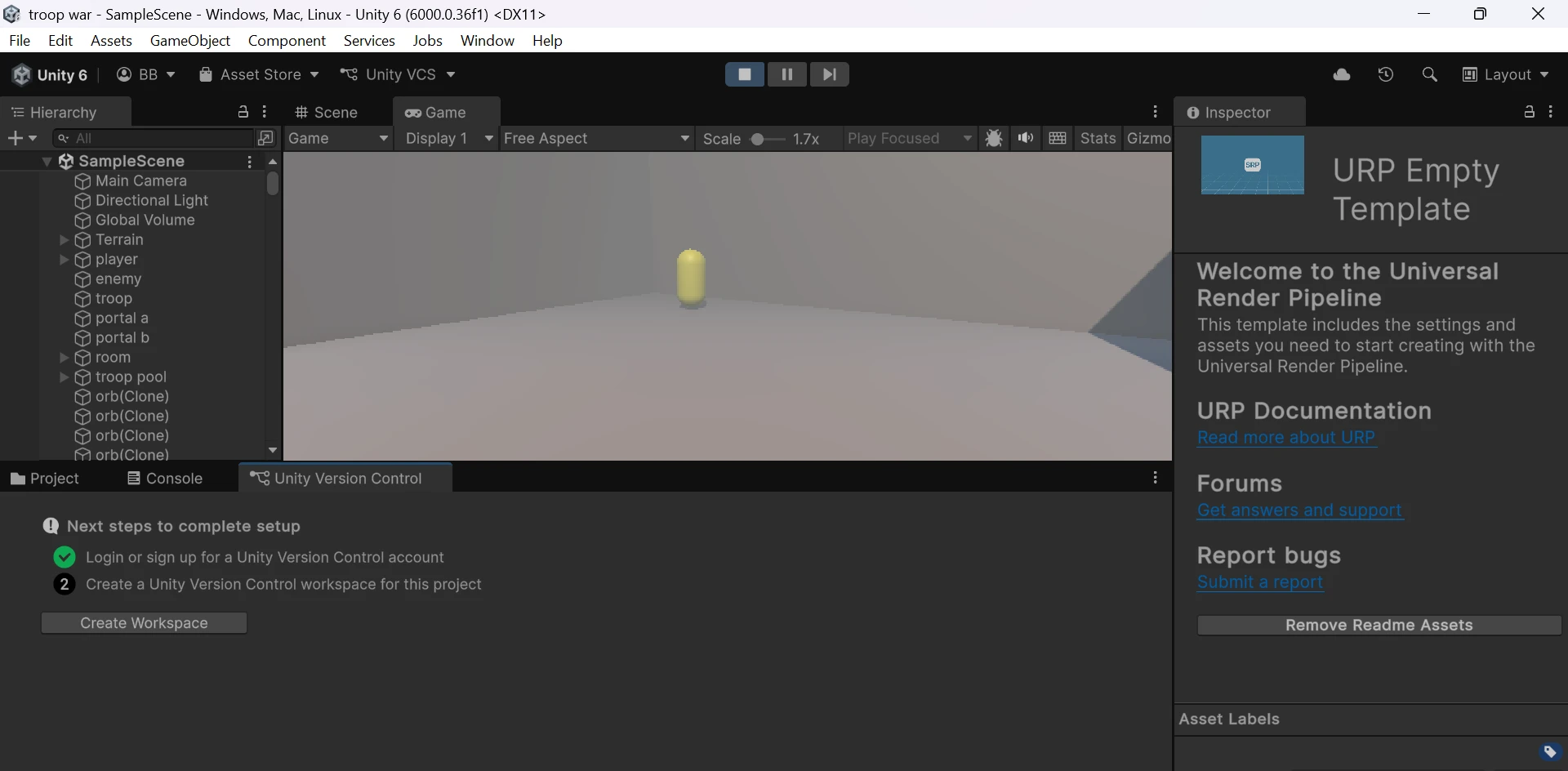This screenshot has height=771, width=1568.
Task: Open the Asset Store dropdown
Action: pos(259,74)
